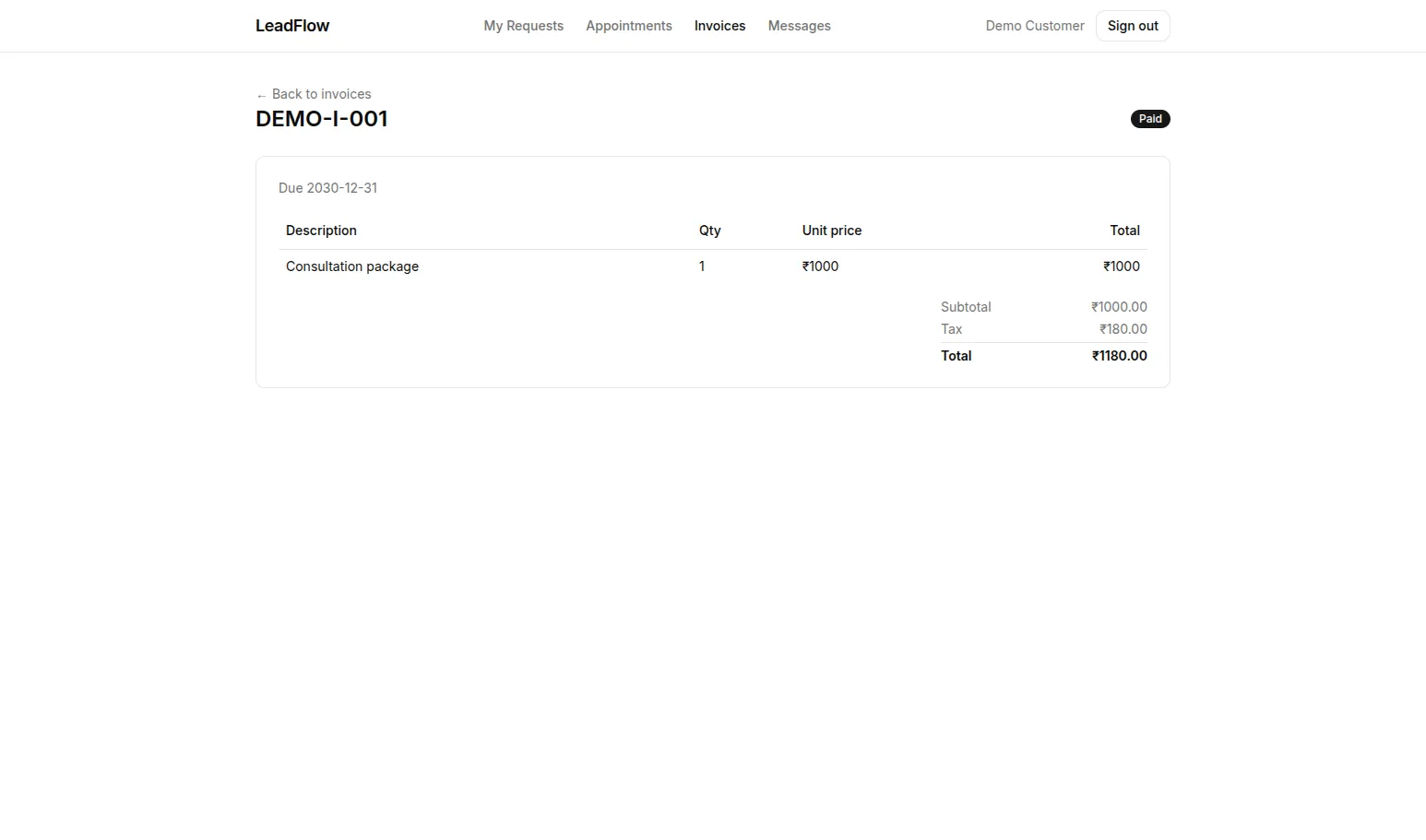The image size is (1426, 840).
Task: Click the Unit price column header
Action: pyautogui.click(x=832, y=231)
